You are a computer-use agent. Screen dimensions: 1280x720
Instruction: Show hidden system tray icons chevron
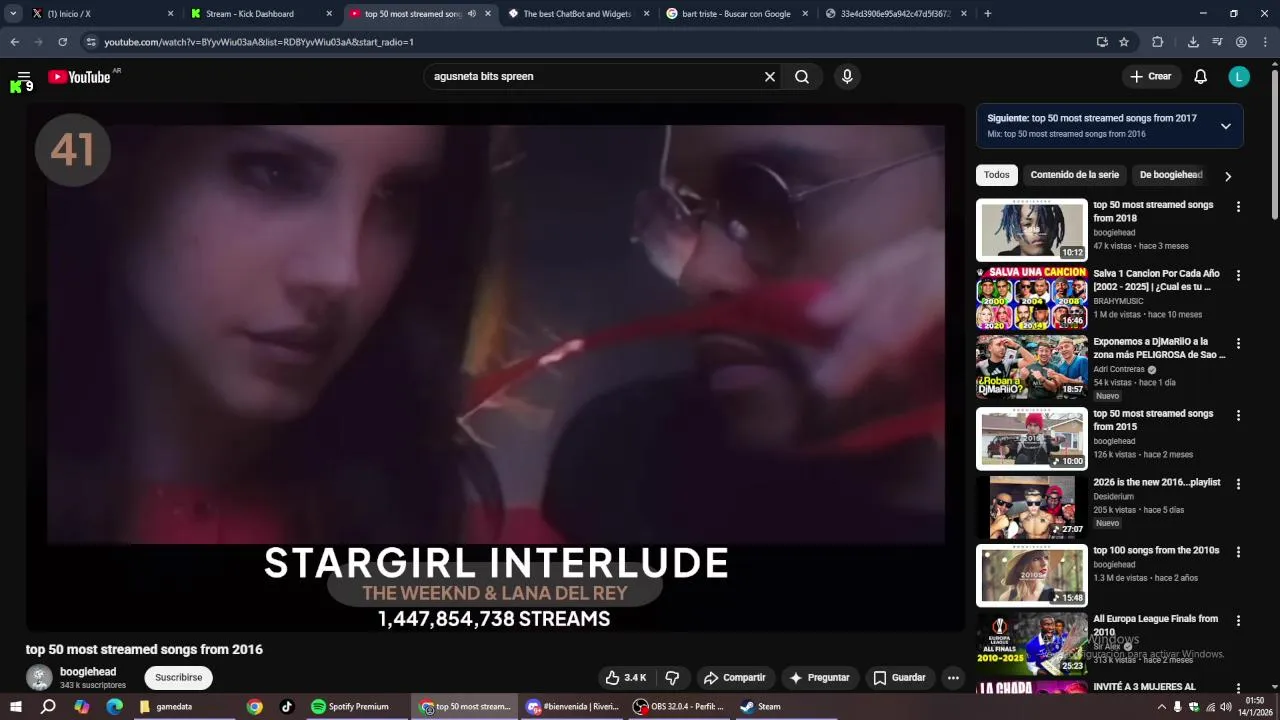[1161, 707]
